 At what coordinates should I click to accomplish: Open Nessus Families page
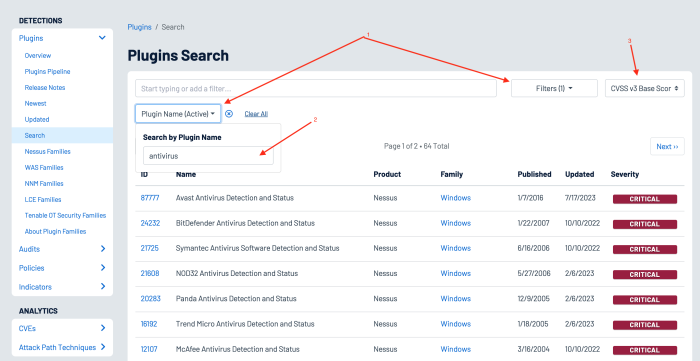point(47,151)
